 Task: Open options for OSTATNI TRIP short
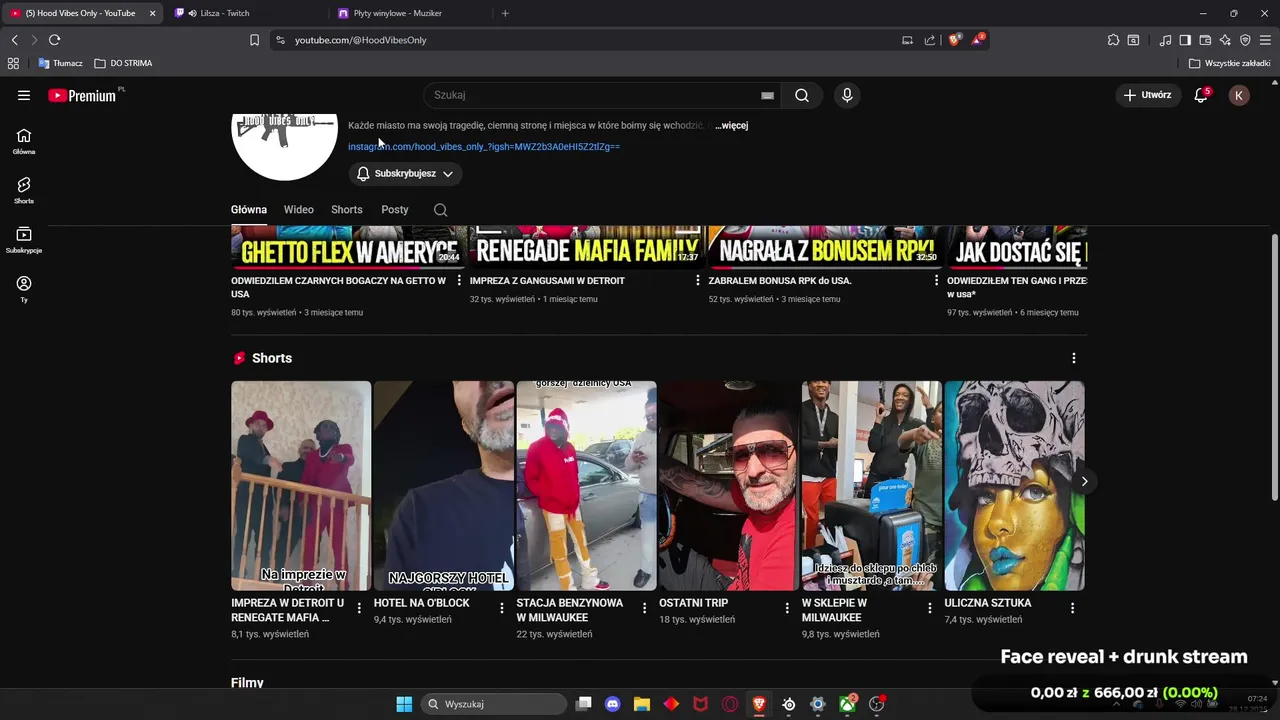(x=787, y=608)
